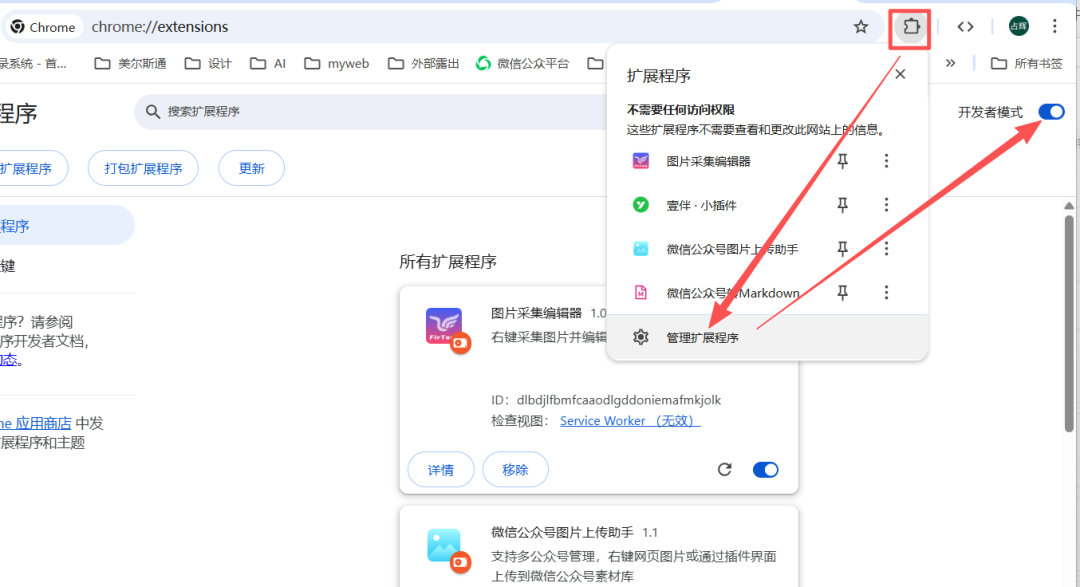Click the developer tools <> icon
The height and width of the screenshot is (587, 1080).
tap(965, 27)
